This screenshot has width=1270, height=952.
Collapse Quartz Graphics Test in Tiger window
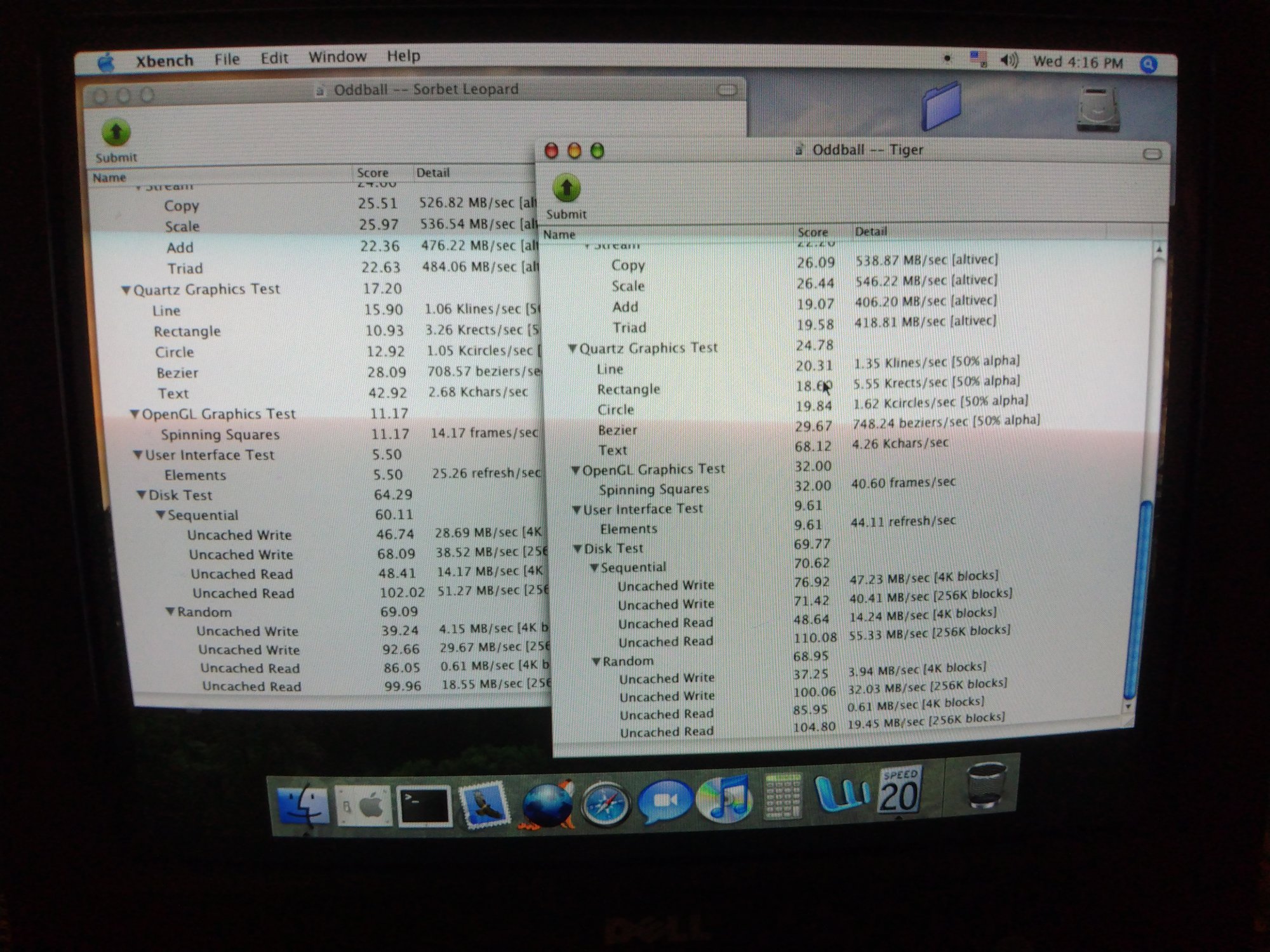[572, 348]
